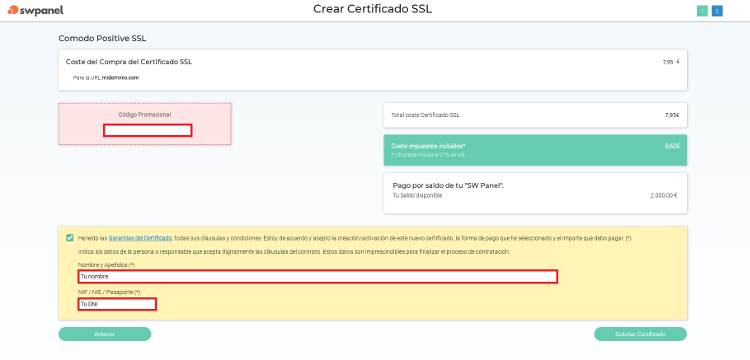Click the 2.000,00 € available balance
750x360 pixels.
[663, 196]
